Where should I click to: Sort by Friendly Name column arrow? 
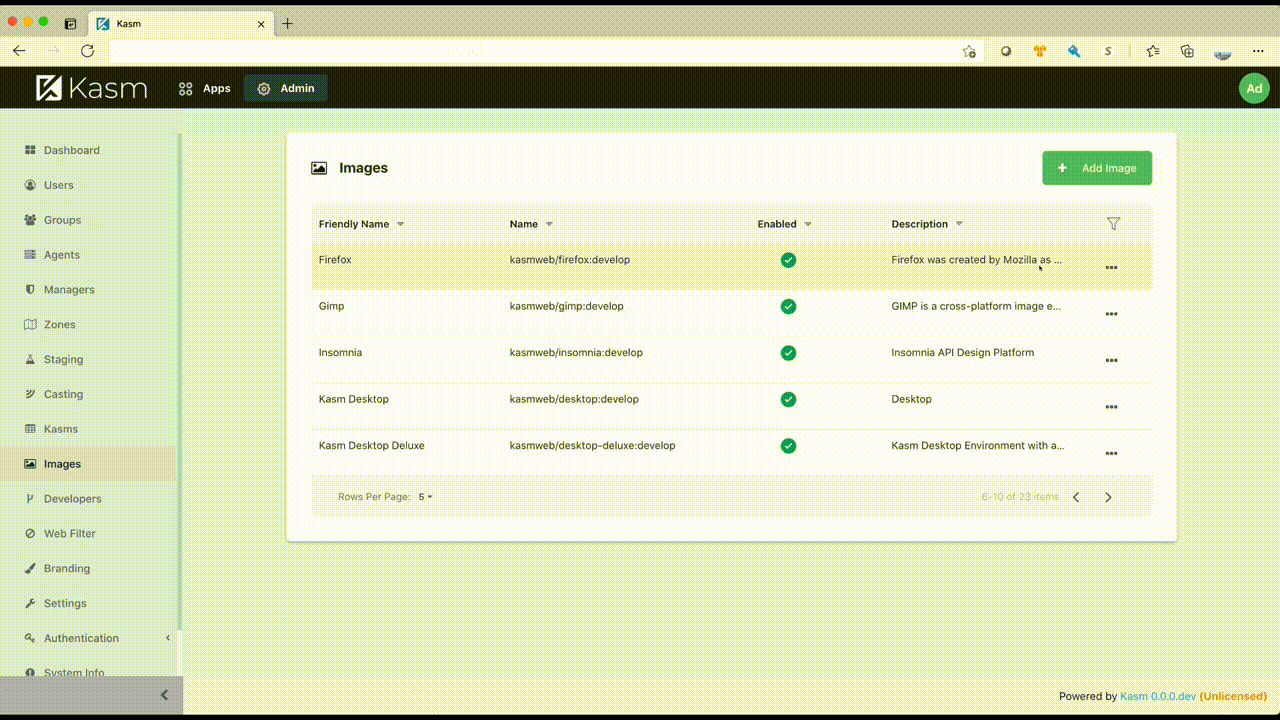tap(401, 224)
